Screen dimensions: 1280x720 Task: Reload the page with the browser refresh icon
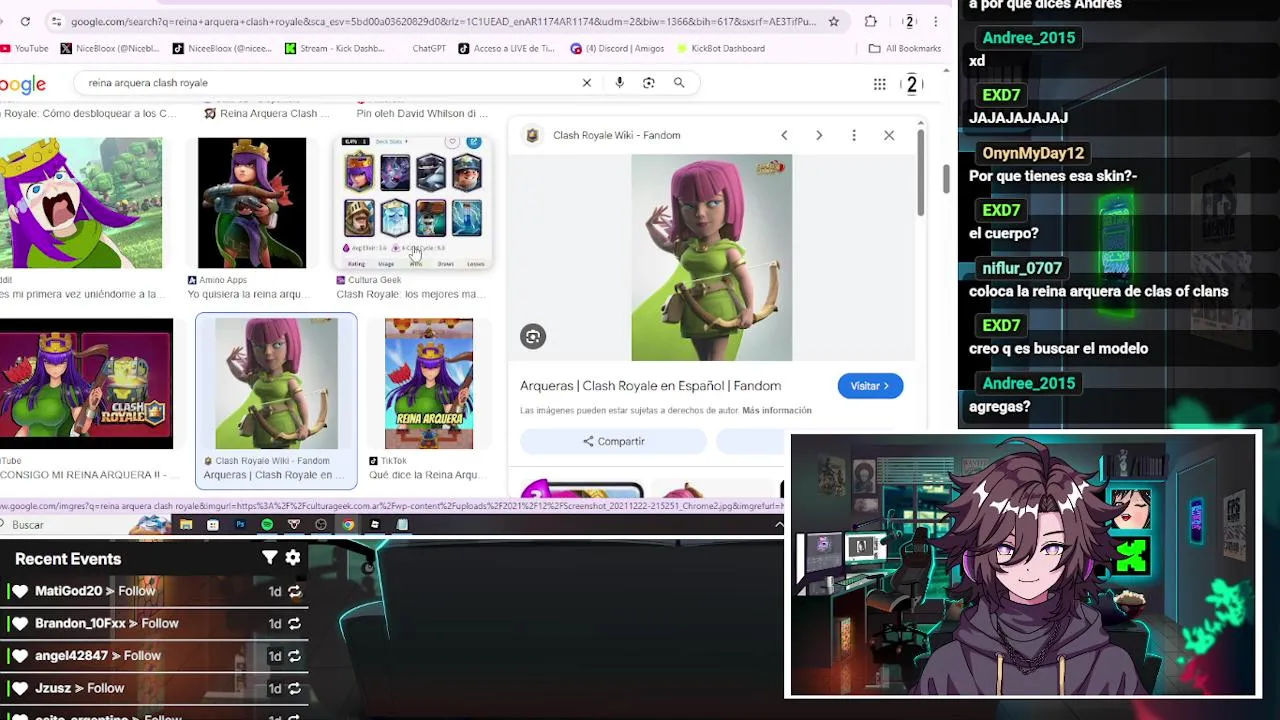click(25, 21)
